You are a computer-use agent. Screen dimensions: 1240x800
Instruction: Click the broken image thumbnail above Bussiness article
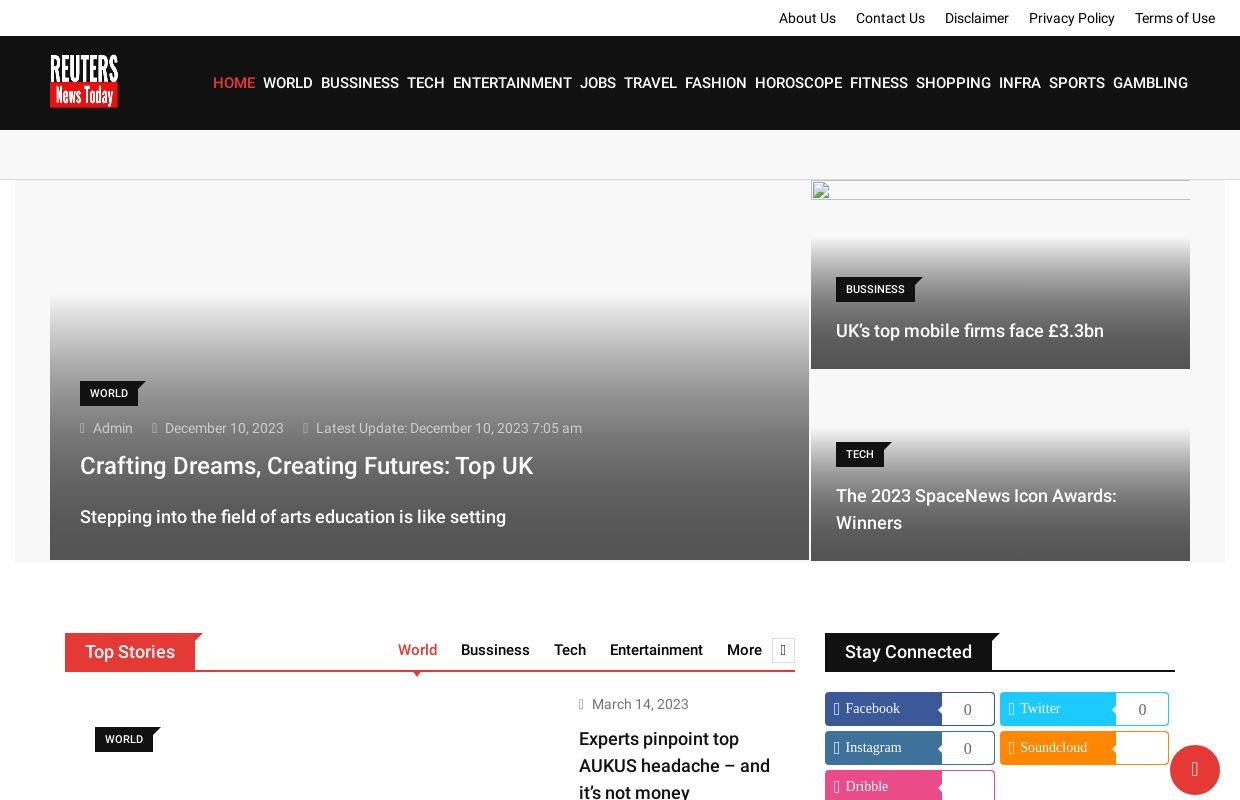(x=821, y=191)
